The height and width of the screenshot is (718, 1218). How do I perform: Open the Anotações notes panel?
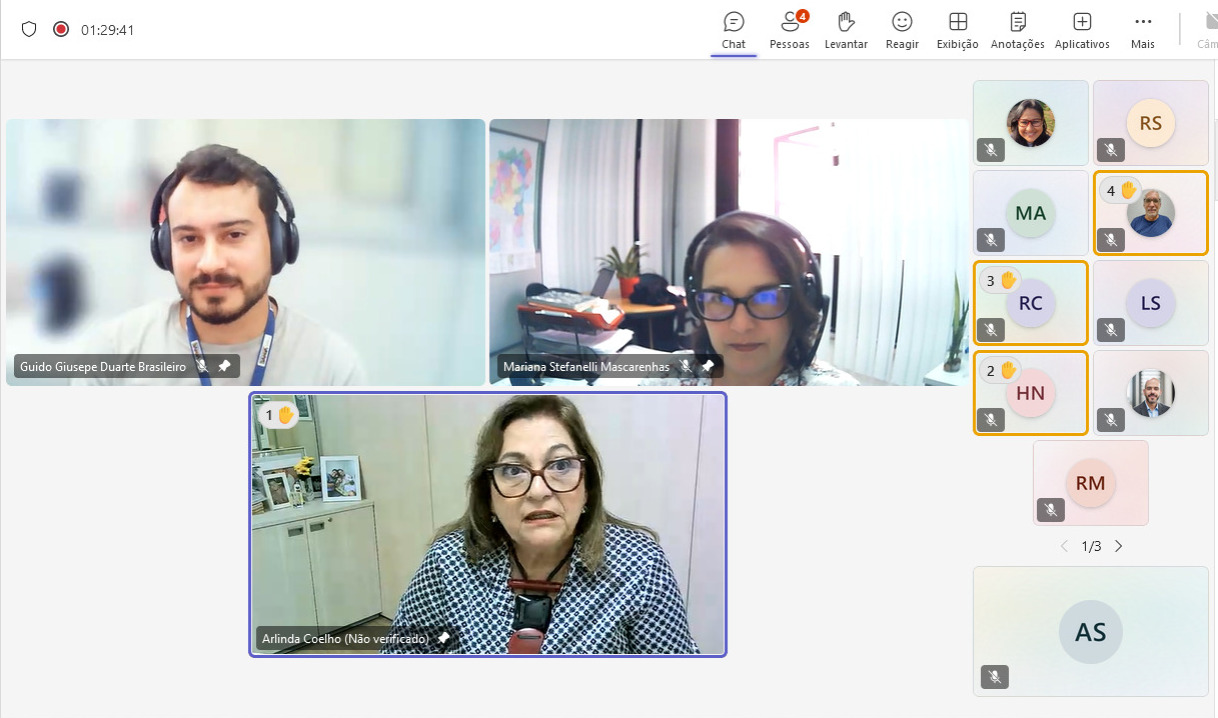pos(1017,29)
